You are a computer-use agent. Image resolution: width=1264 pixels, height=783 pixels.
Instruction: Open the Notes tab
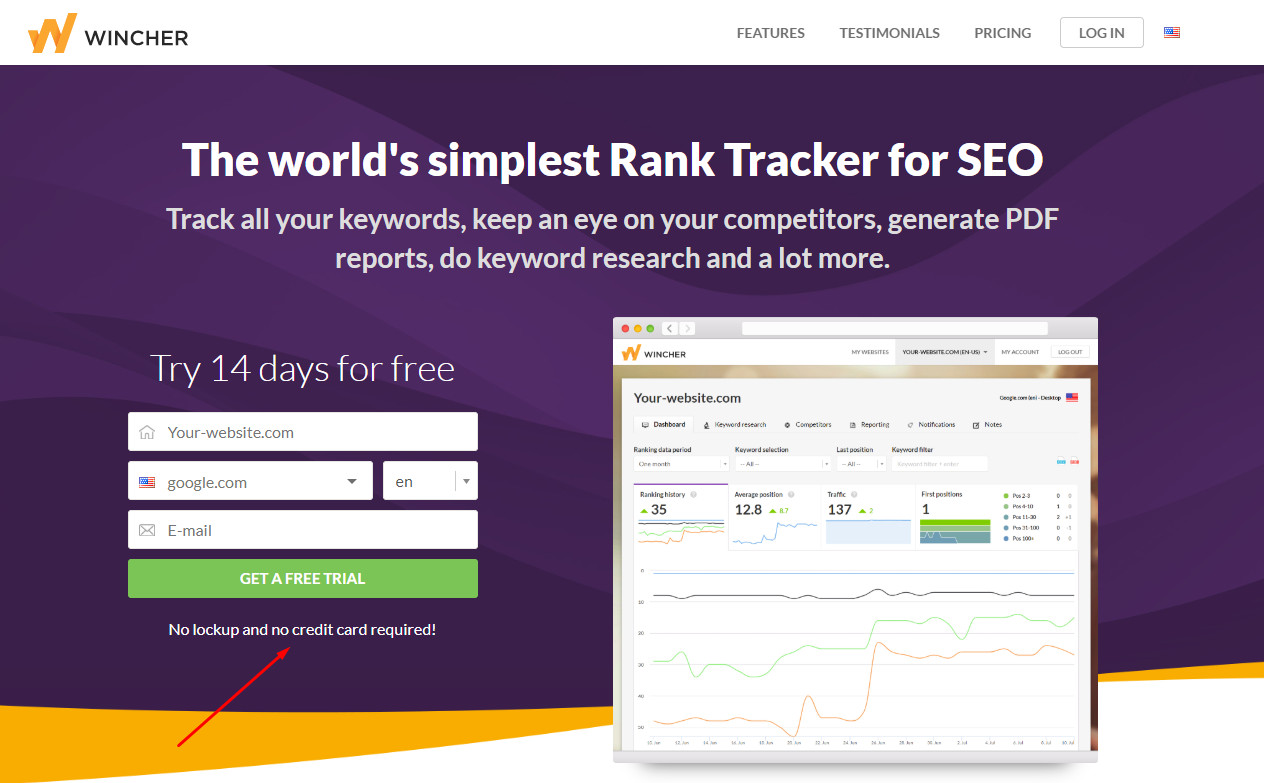pos(987,425)
